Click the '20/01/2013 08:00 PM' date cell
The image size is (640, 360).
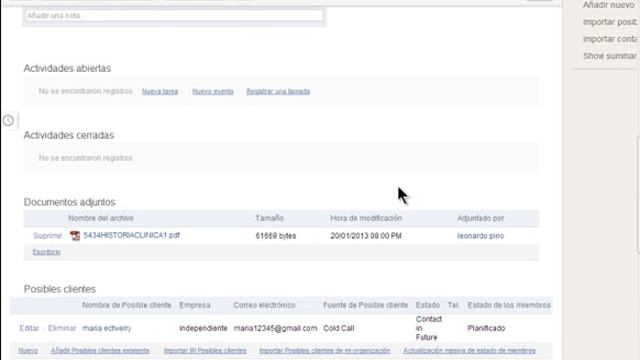(366, 236)
